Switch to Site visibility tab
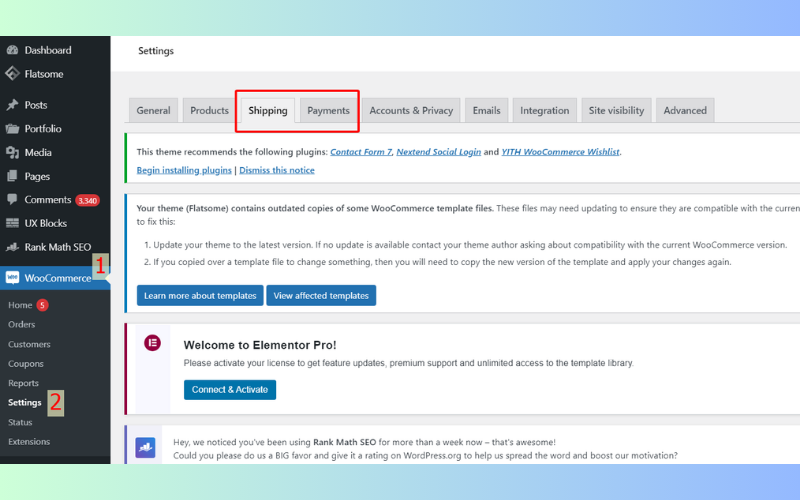 click(616, 110)
